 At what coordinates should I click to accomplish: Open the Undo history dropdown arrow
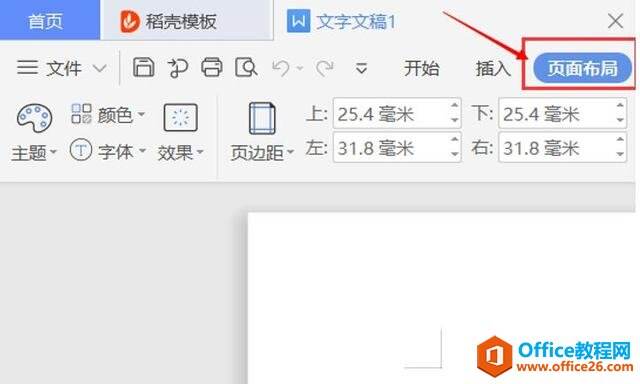300,68
